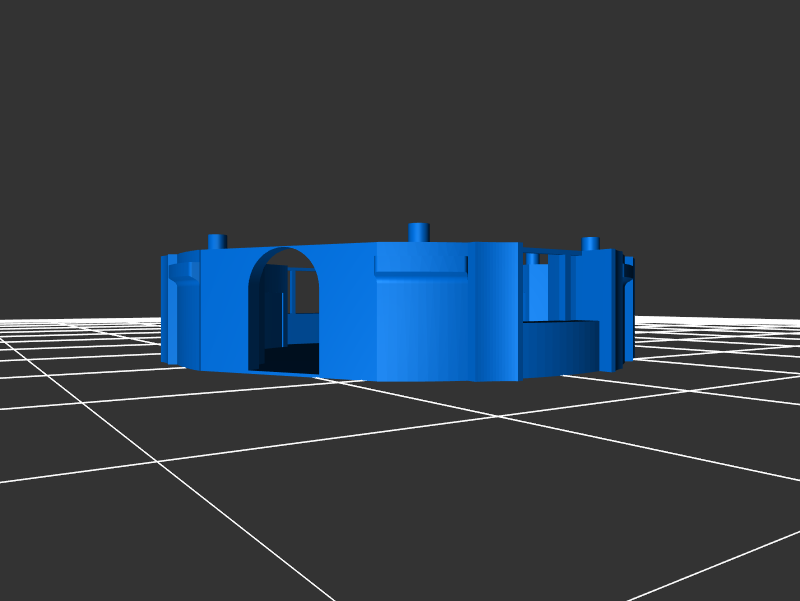
Task: Click the wall face left of the archway
Action: pos(223,310)
